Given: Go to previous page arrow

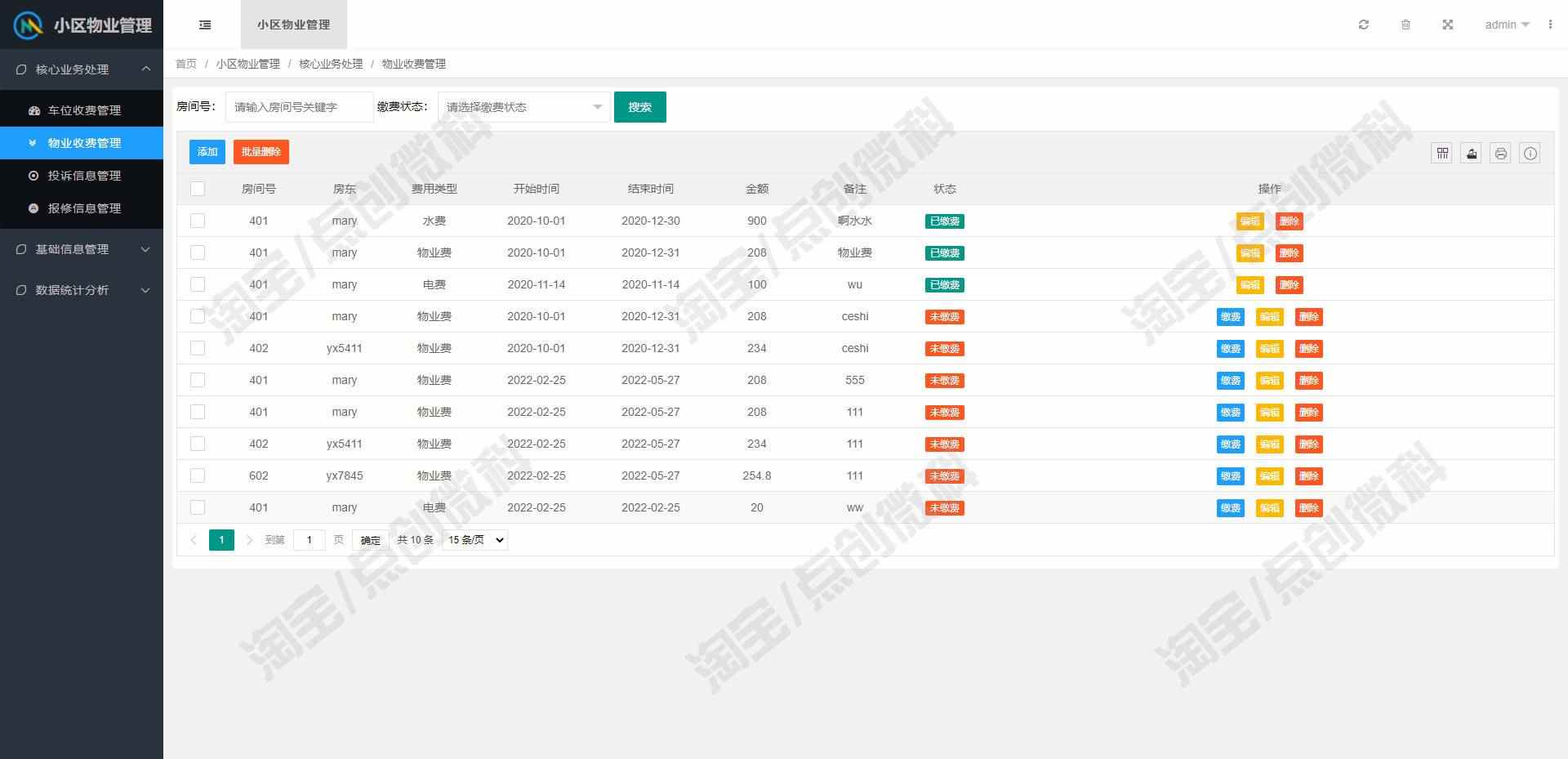Looking at the screenshot, I should [x=194, y=540].
